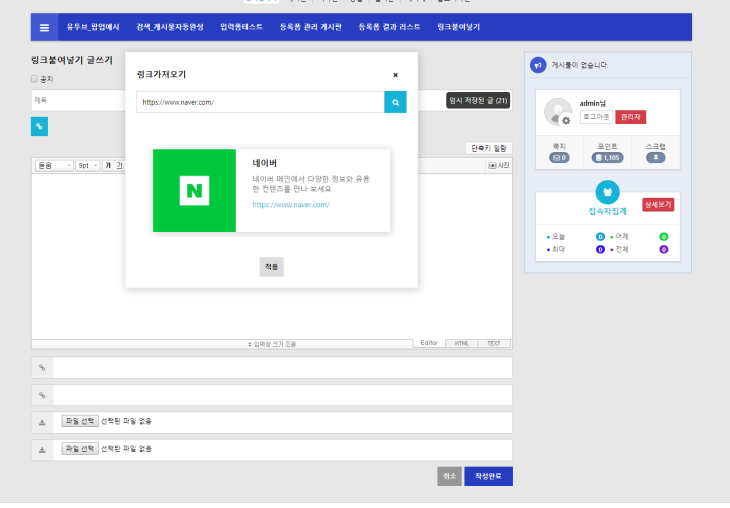Switch to the HTML editor tab
This screenshot has height=508, width=730.
pyautogui.click(x=461, y=343)
